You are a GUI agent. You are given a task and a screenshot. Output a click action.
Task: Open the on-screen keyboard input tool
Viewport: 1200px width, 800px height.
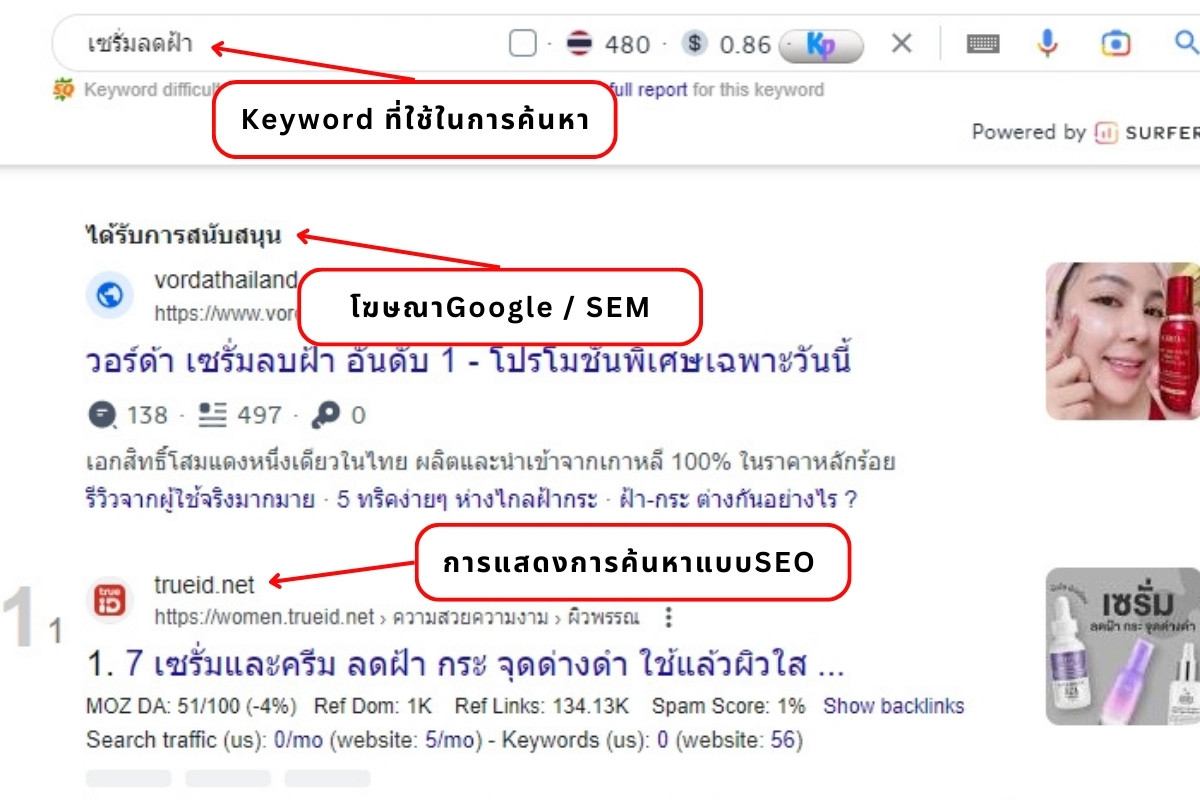983,43
